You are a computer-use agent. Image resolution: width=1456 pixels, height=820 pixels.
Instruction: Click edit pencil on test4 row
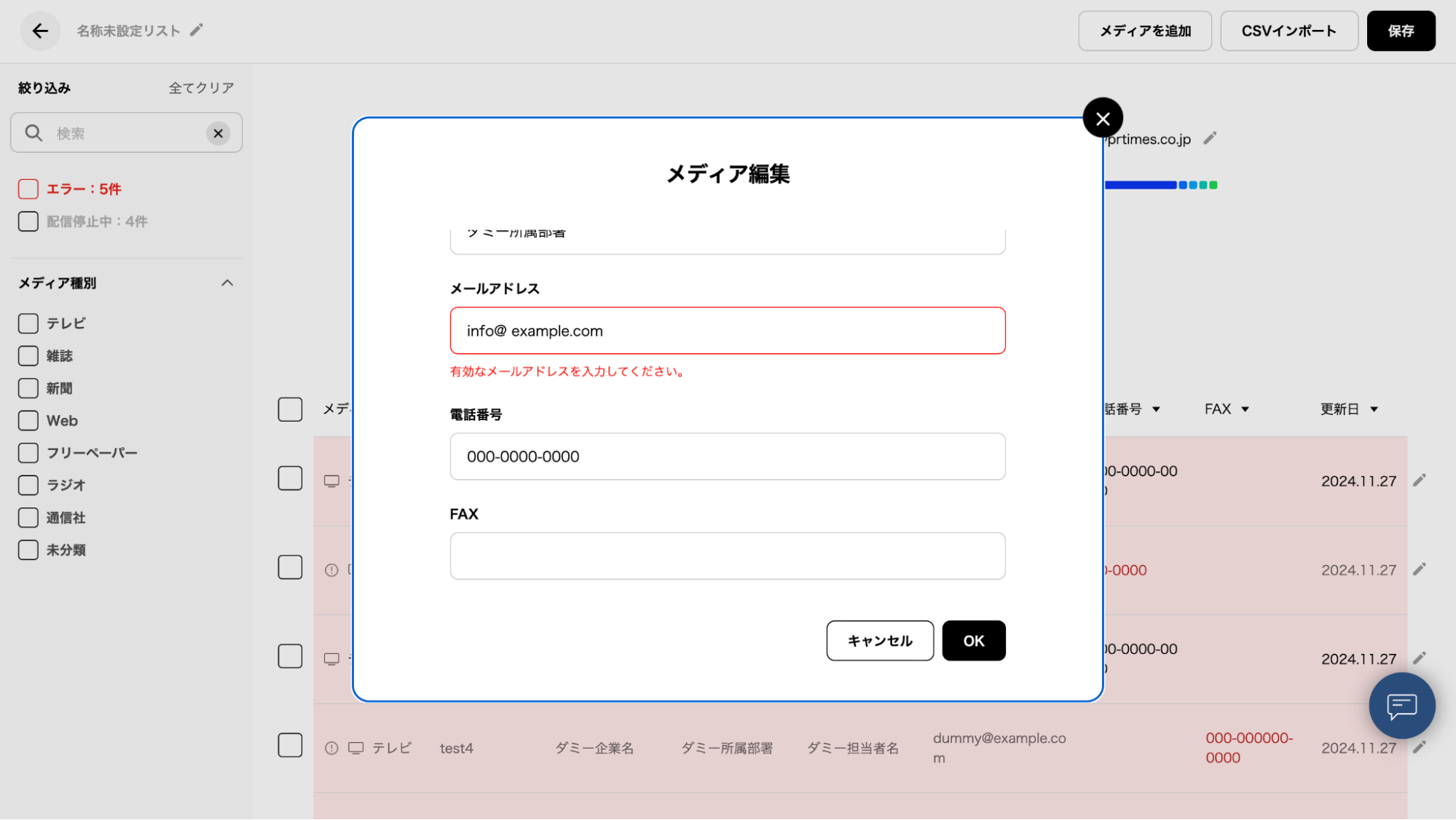click(x=1419, y=747)
